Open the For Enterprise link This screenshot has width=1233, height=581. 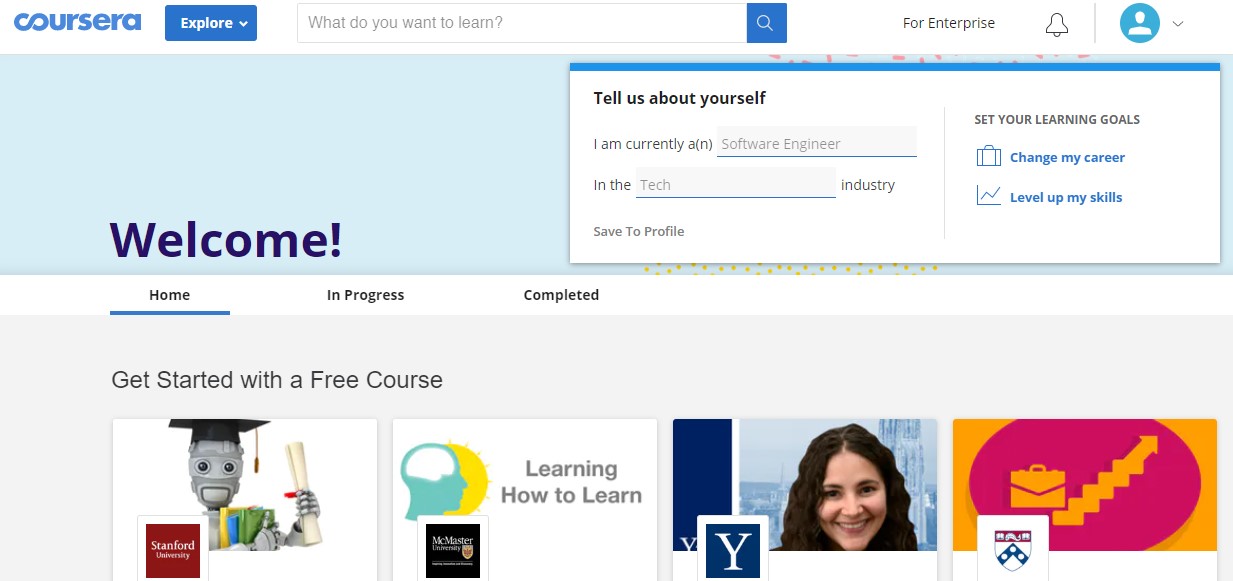[x=949, y=23]
